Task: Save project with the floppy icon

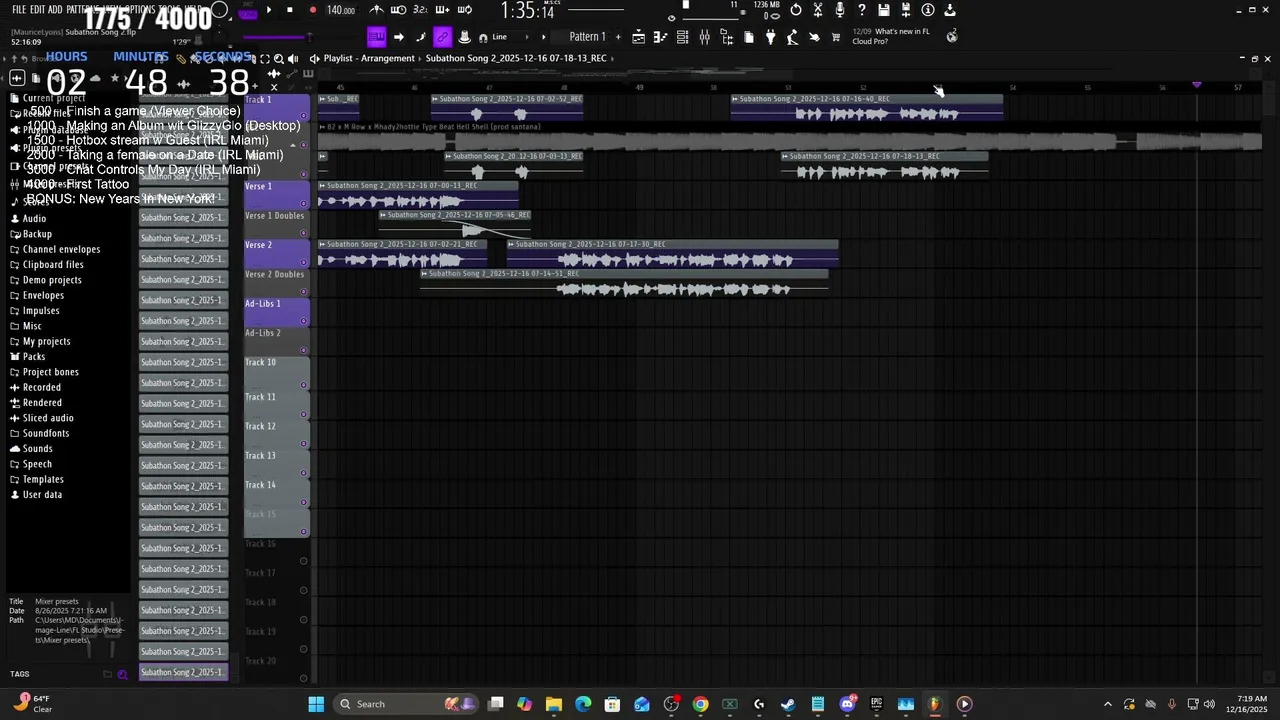Action: [x=884, y=10]
